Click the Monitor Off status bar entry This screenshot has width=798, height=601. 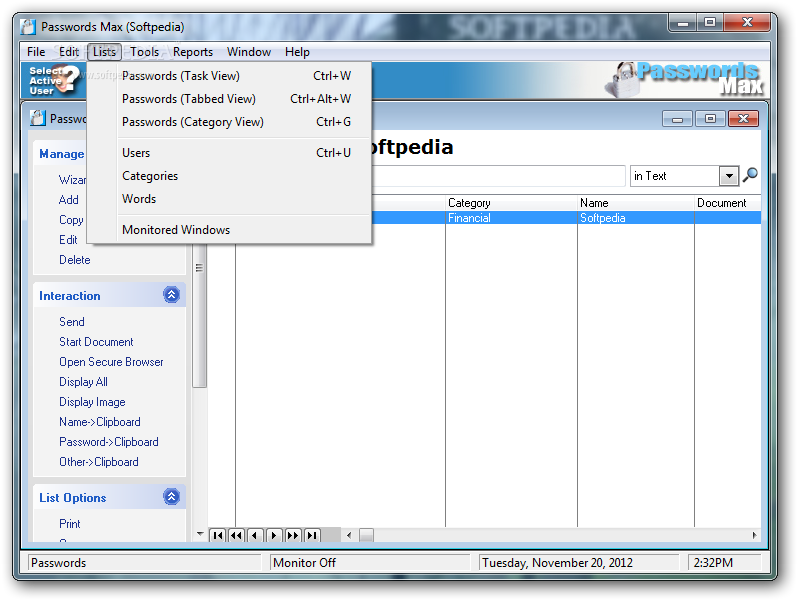point(369,563)
